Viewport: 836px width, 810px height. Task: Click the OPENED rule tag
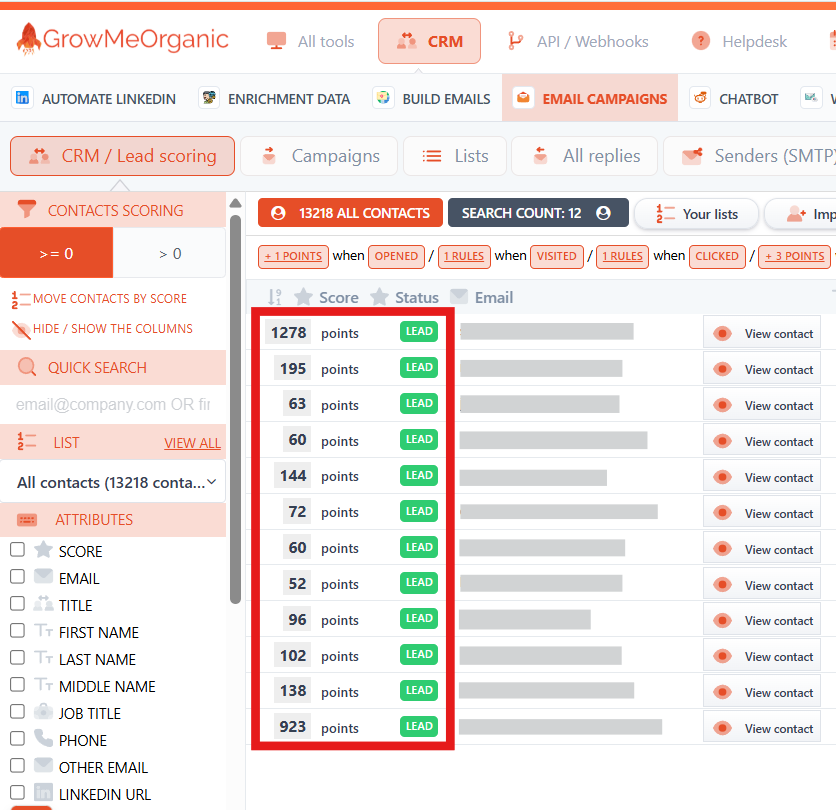(x=396, y=256)
